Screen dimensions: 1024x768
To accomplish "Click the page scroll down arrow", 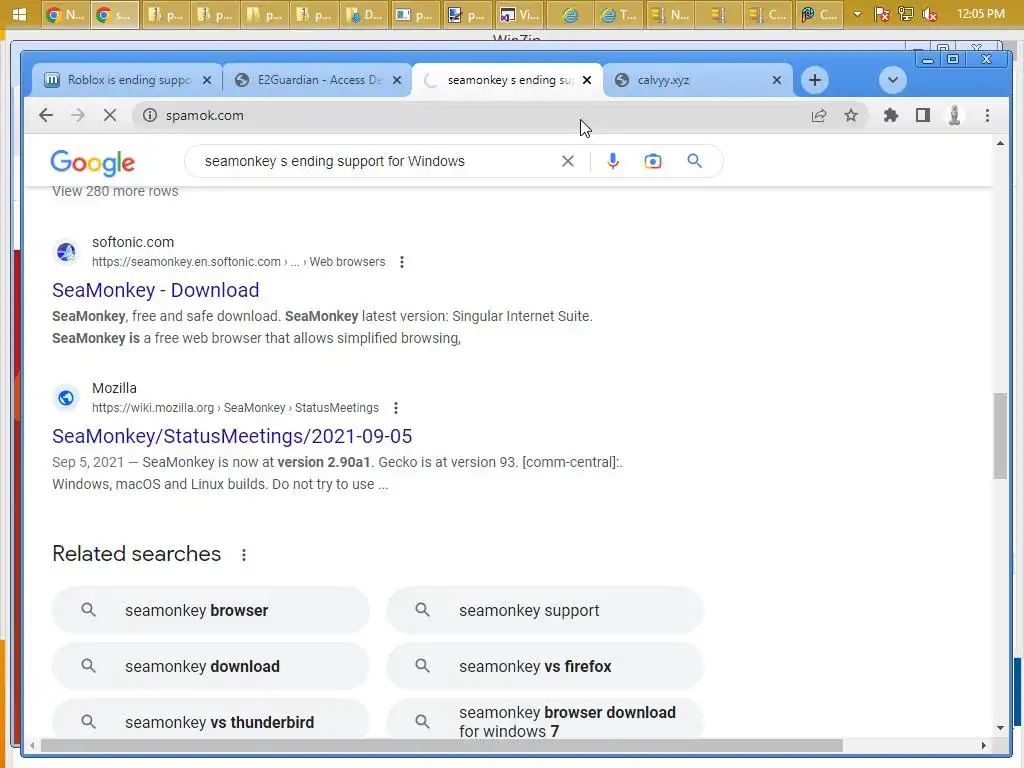I will pos(1000,728).
